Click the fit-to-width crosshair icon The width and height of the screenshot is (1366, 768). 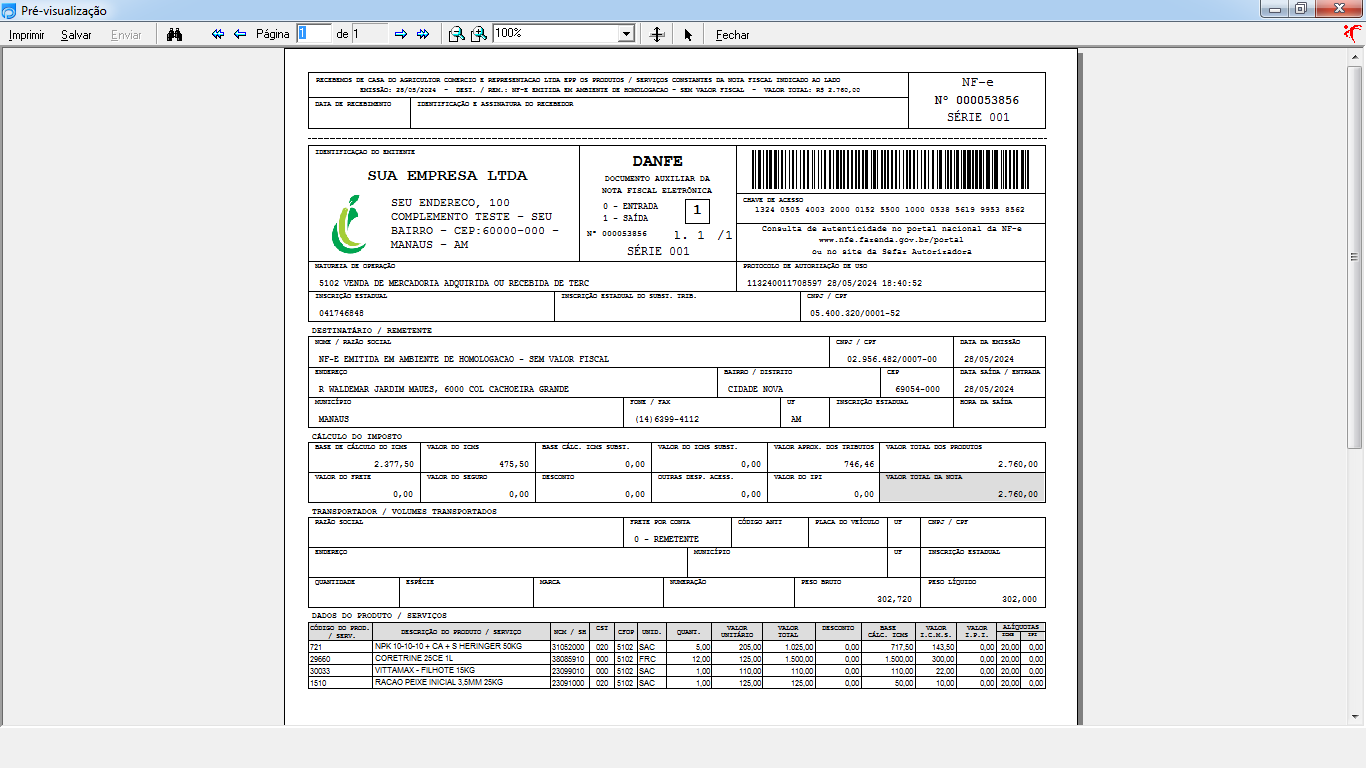(657, 34)
